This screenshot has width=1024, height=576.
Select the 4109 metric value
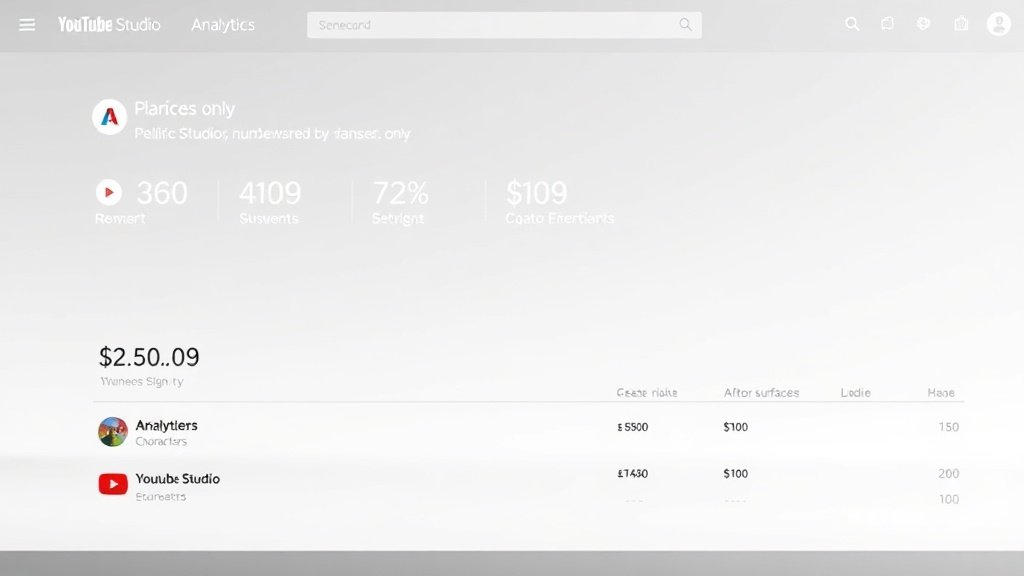point(270,193)
